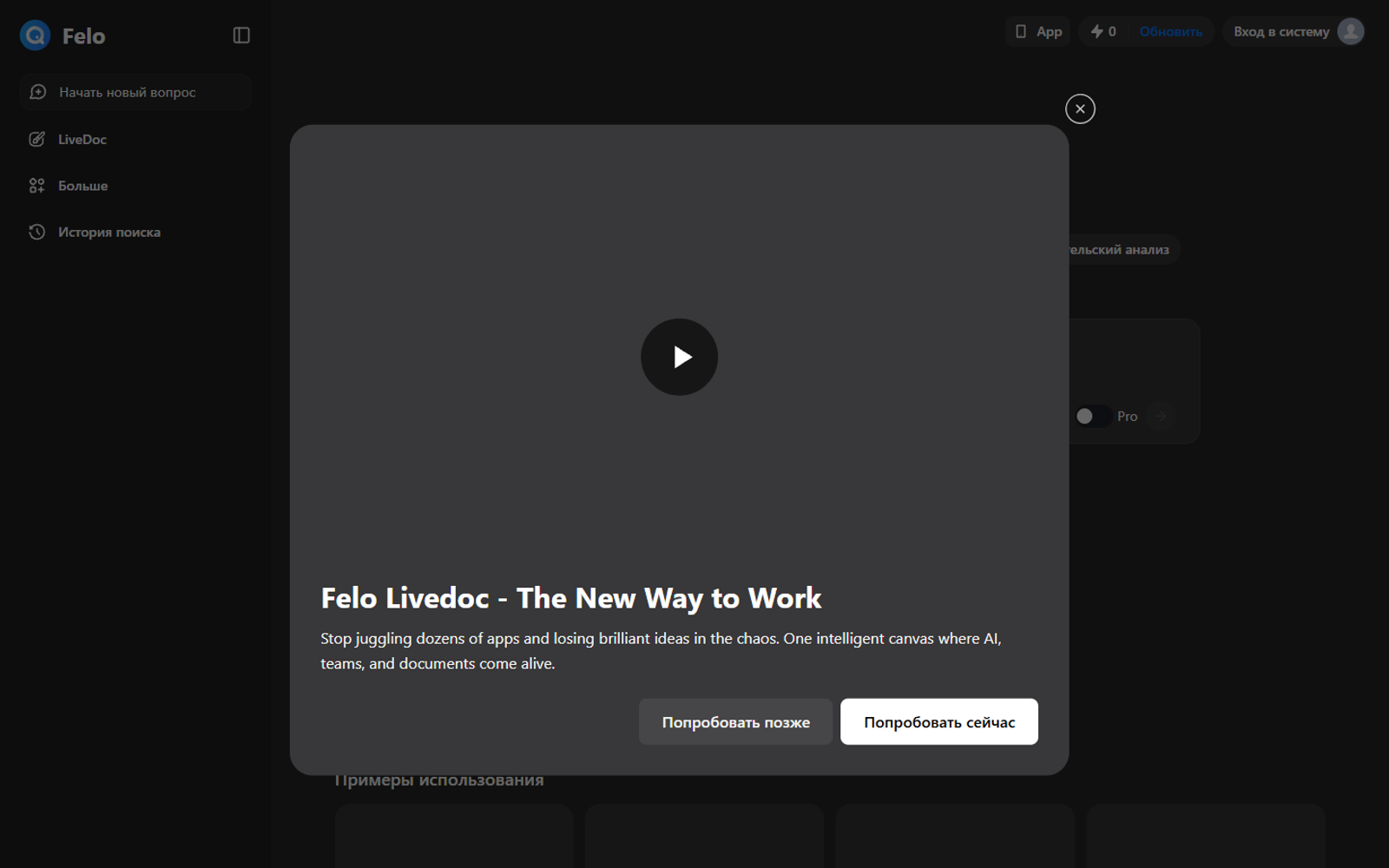This screenshot has height=868, width=1389.
Task: Choose Попробовать сейчас button
Action: pyautogui.click(x=939, y=721)
